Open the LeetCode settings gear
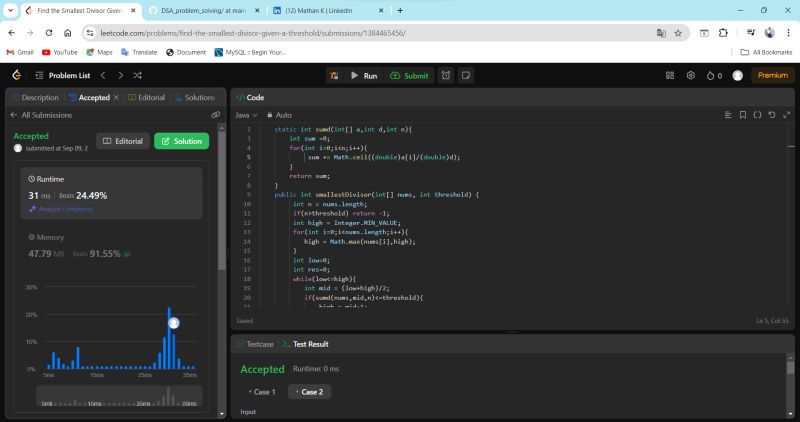The height and width of the screenshot is (422, 800). [x=690, y=75]
